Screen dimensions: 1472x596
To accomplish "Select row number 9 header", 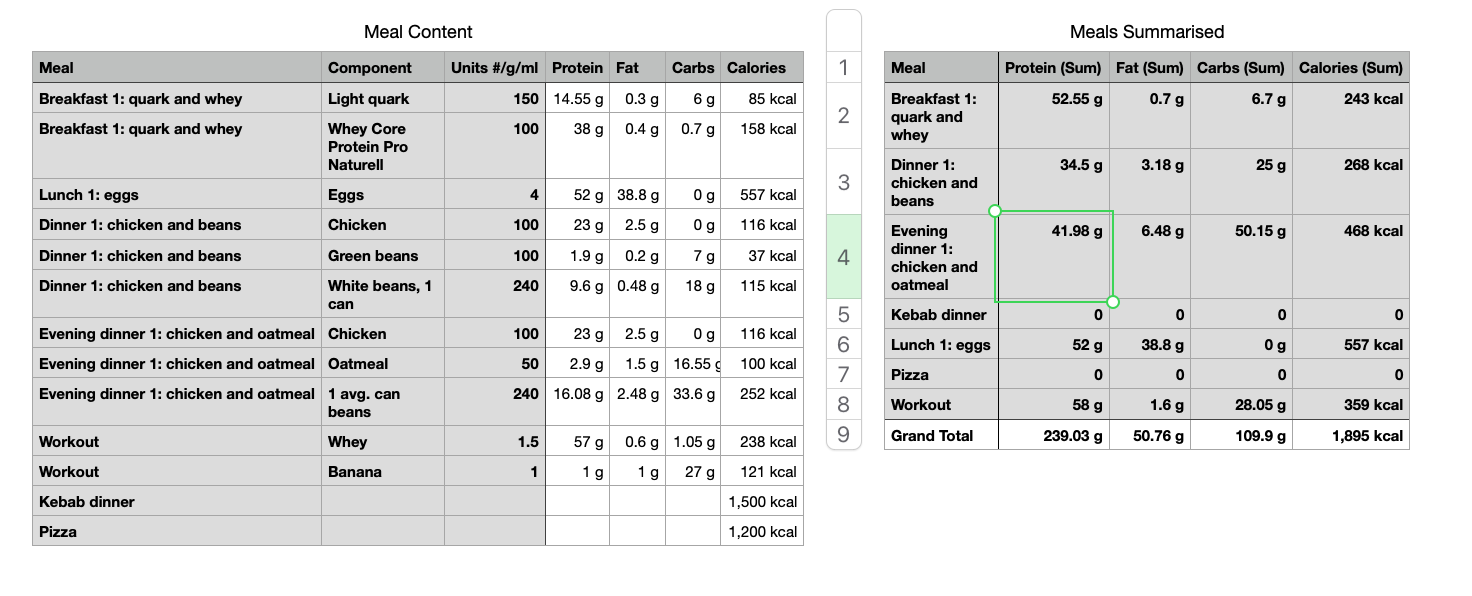I will point(844,435).
